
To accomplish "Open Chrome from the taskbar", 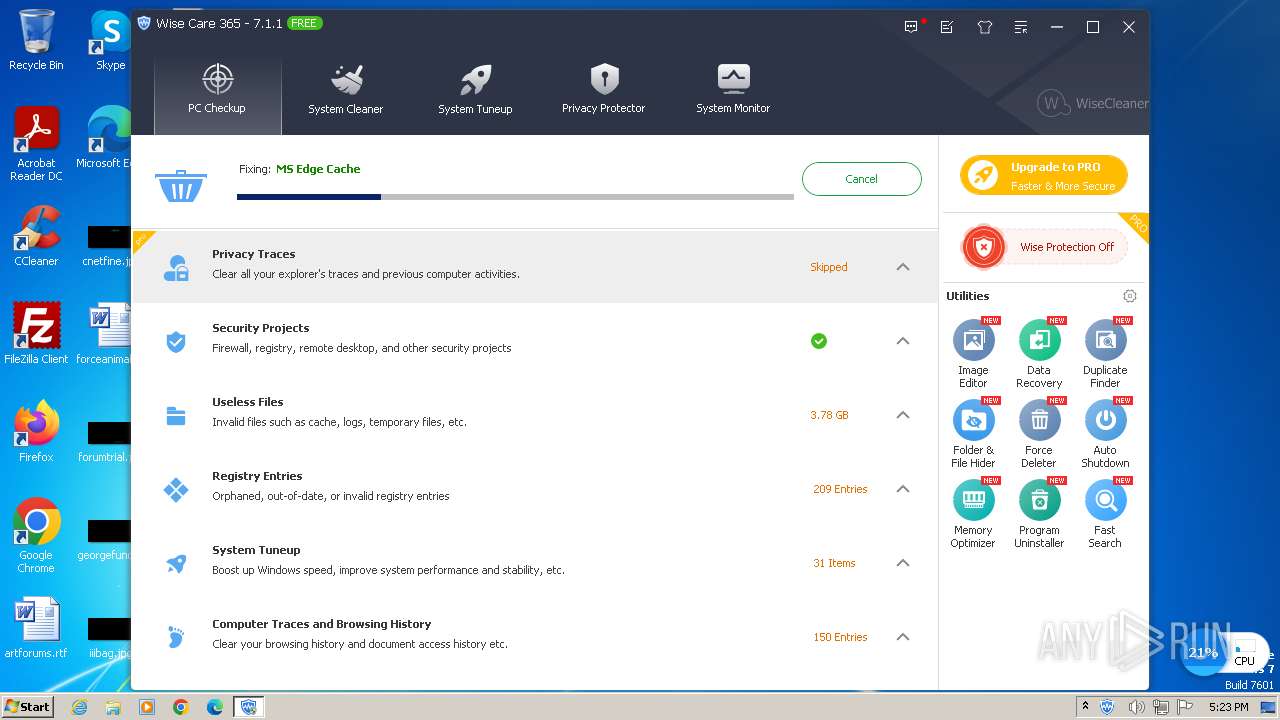I will tap(181, 707).
